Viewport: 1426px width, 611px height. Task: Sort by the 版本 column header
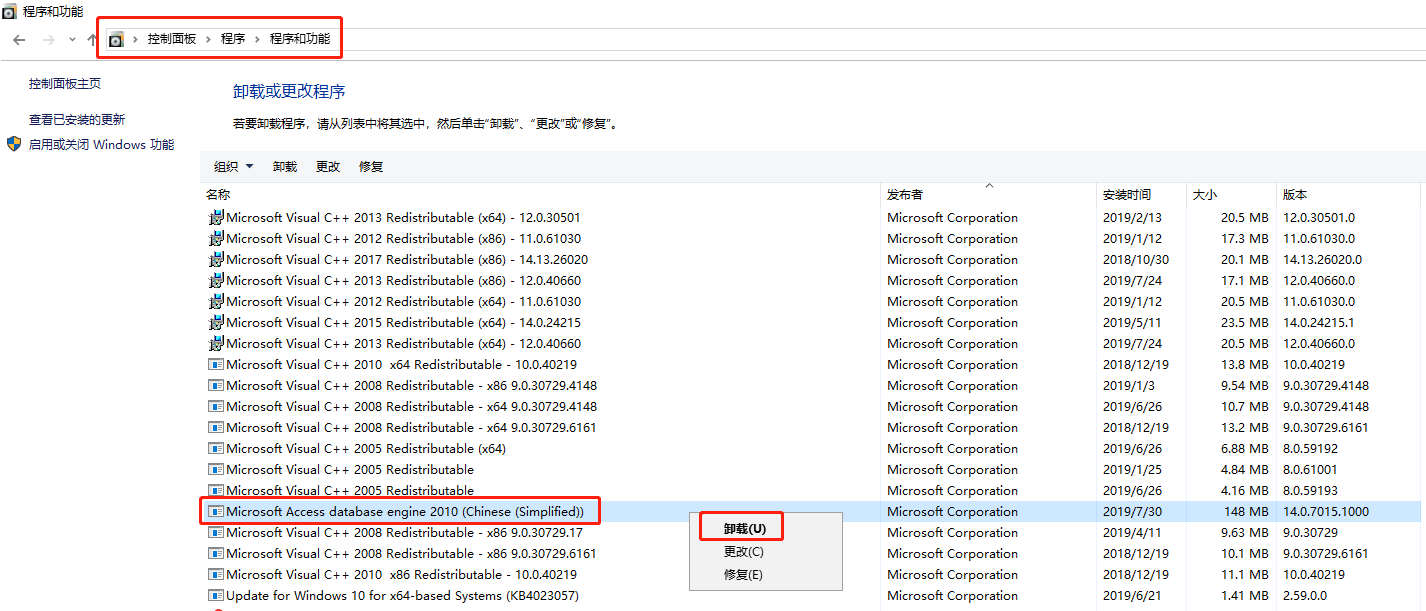1349,195
